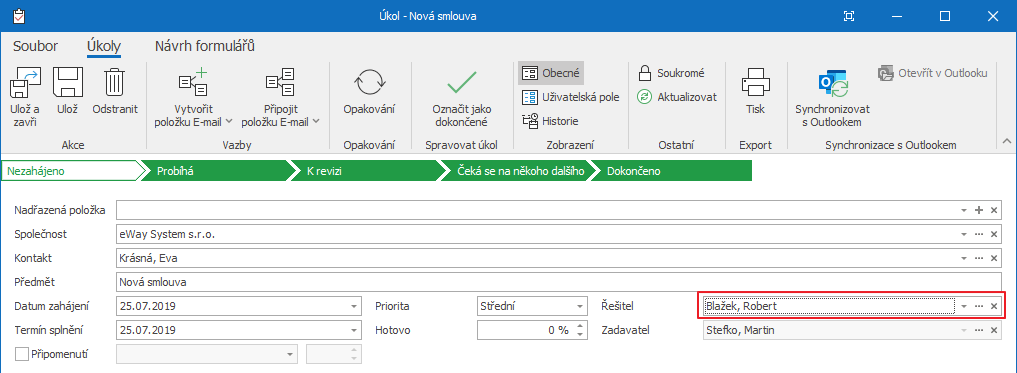Expand the Řešitel dropdown arrow
Screen dimensions: 1017x373
click(964, 306)
